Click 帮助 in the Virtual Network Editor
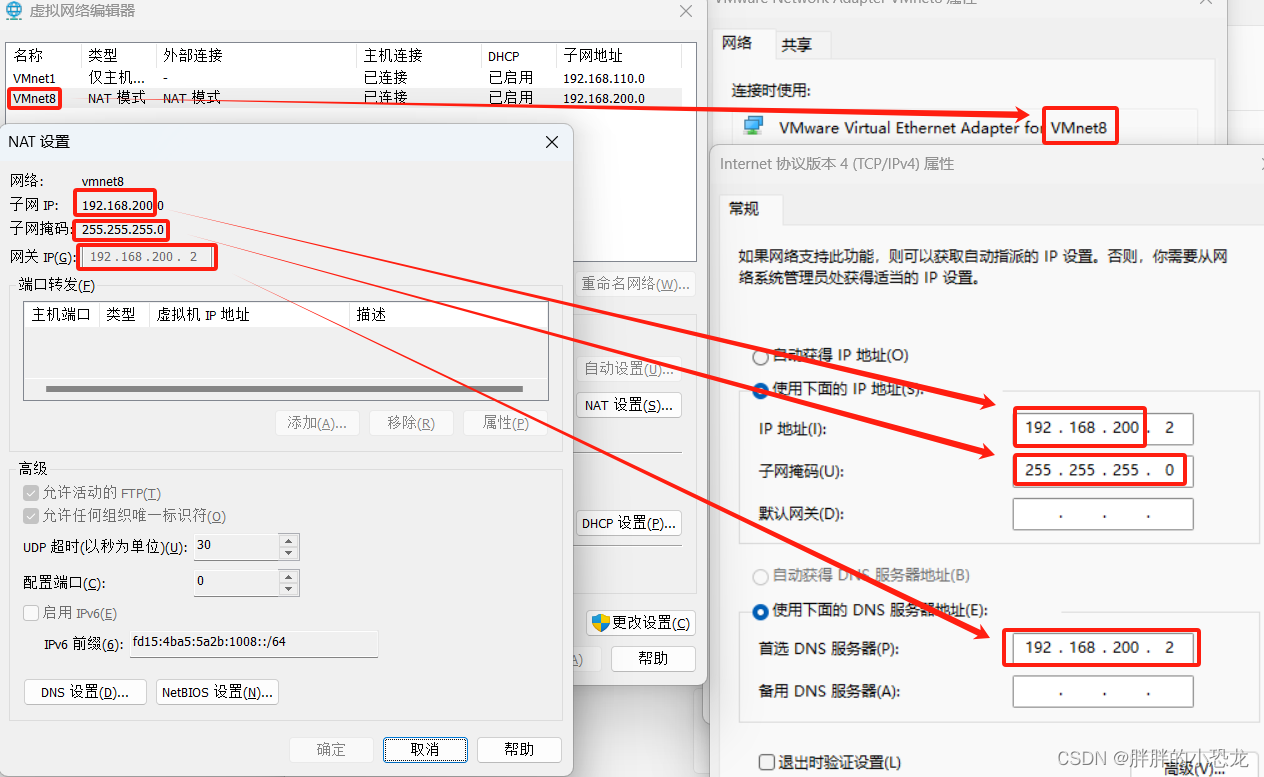Viewport: 1264px width, 777px height. click(x=653, y=658)
